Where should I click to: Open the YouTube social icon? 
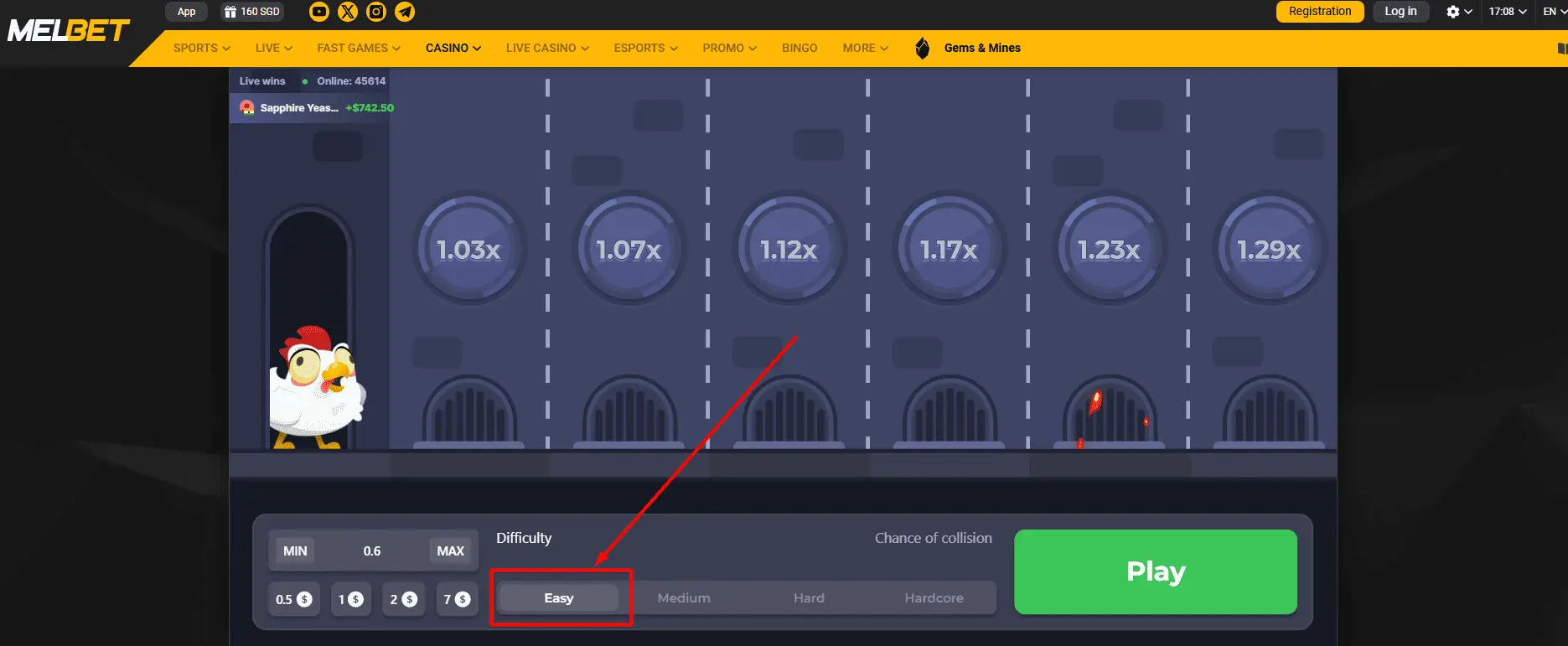319,12
